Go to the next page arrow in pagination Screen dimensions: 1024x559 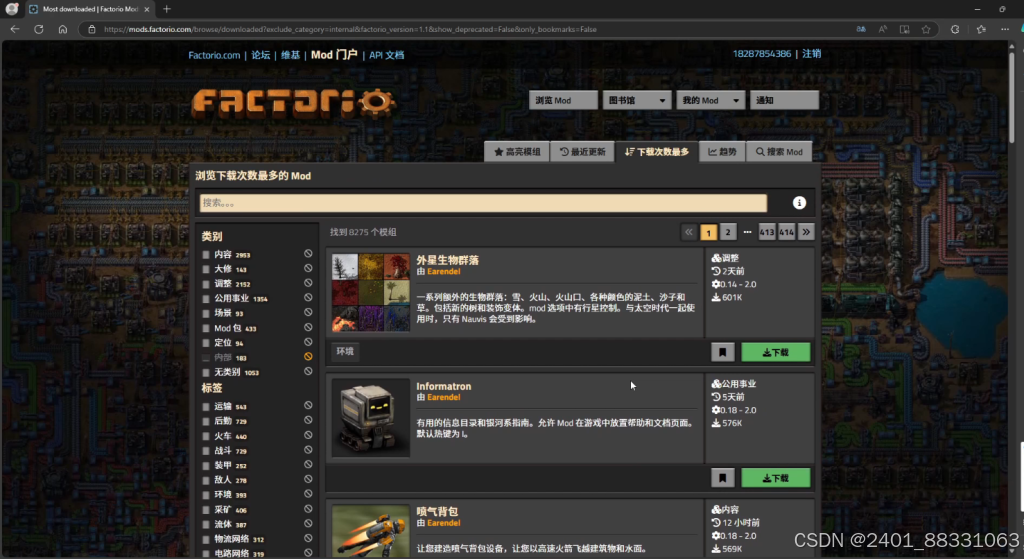coord(806,232)
